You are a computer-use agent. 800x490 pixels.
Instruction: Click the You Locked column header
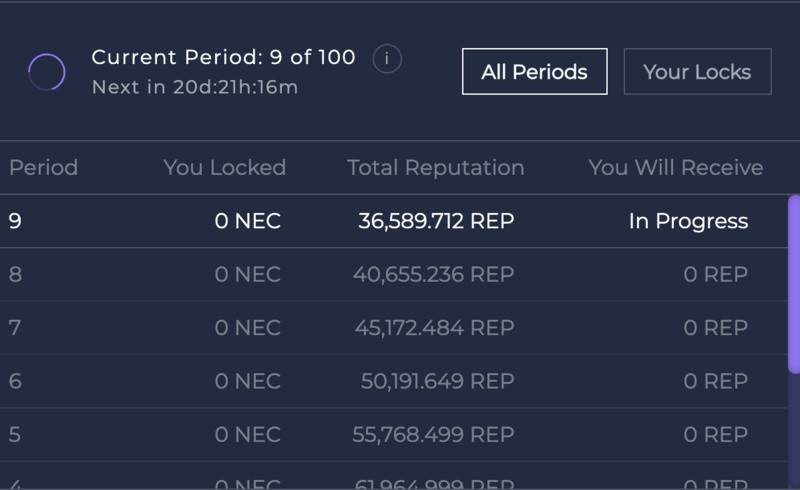point(224,168)
